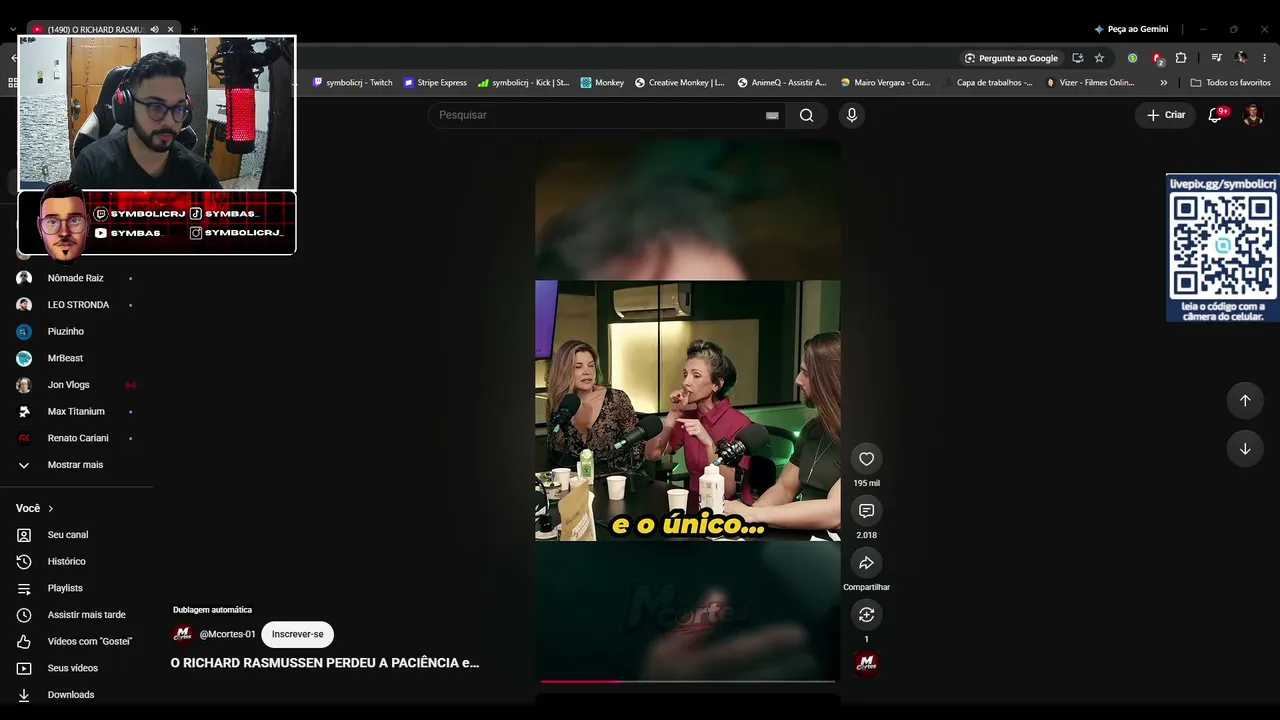Open the Nômade Raiz subscription
Screen dimensions: 1280x720
(x=76, y=278)
